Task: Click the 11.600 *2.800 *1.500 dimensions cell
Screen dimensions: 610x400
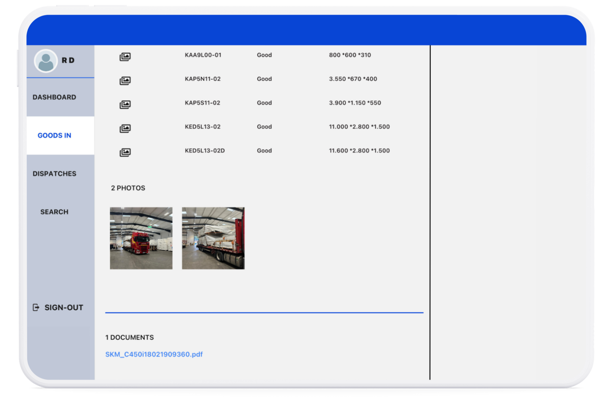Action: click(359, 151)
